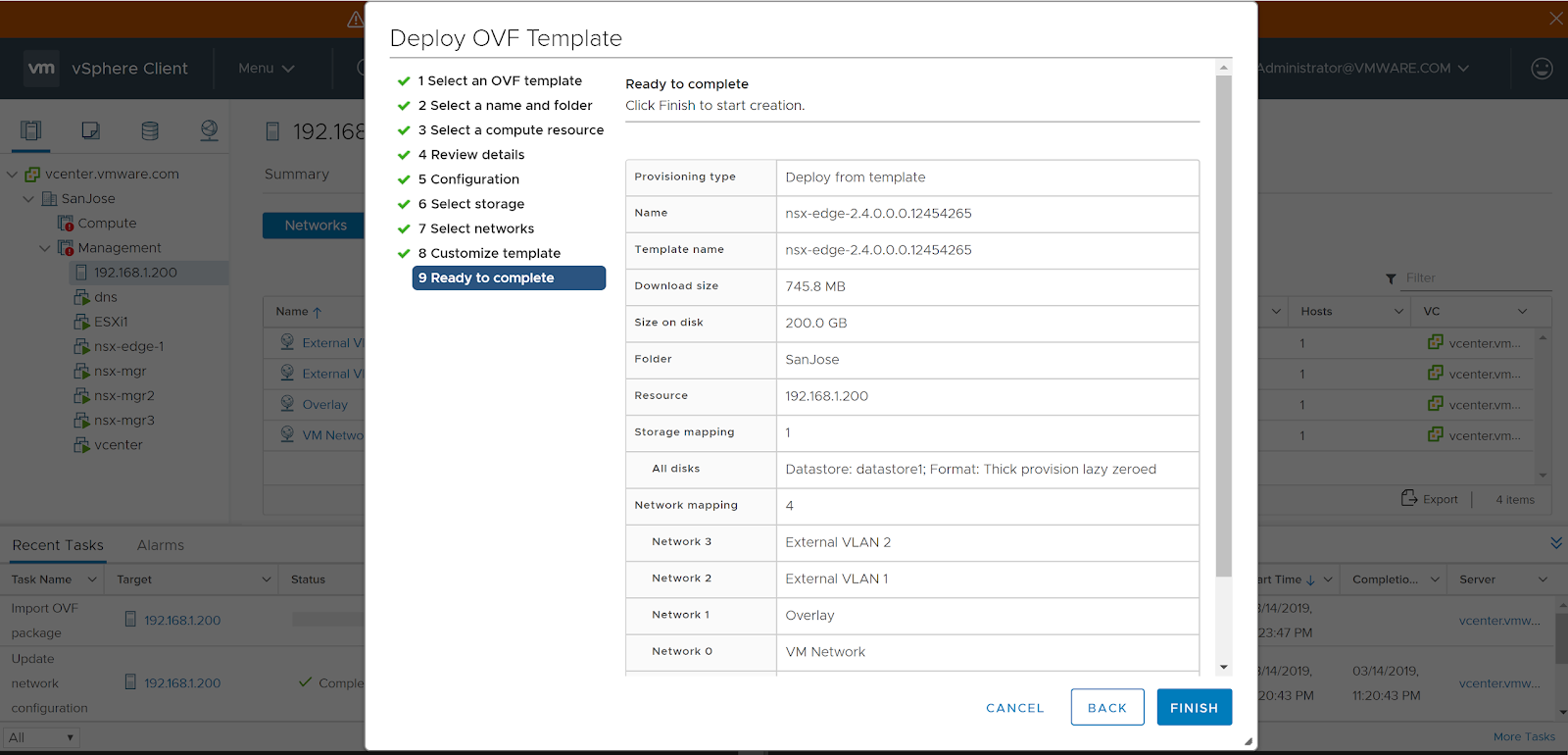
Task: Collapse the vcenter.vmware.com tree node
Action: click(x=12, y=174)
